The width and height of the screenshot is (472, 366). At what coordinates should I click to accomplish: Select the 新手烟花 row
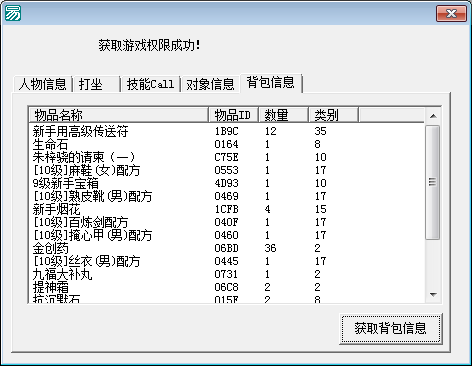point(227,209)
